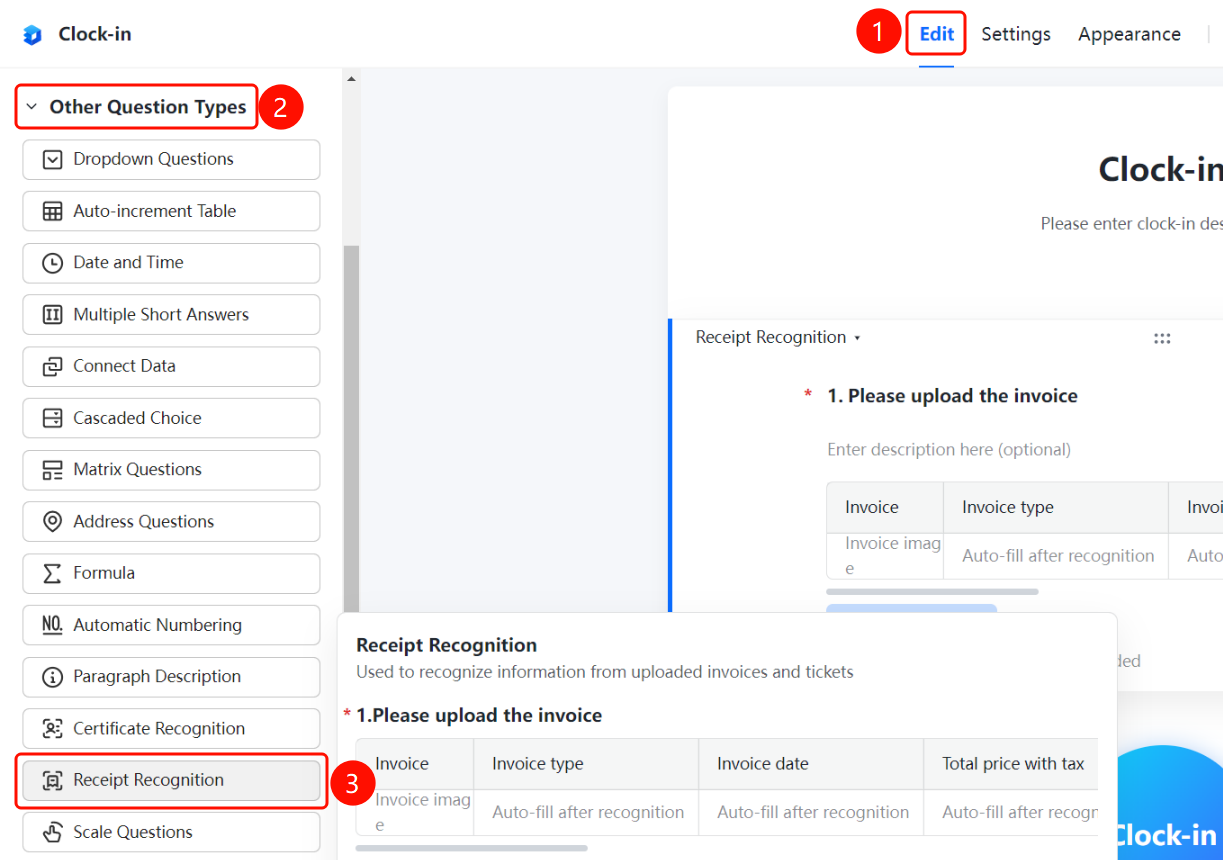Click the Receipt Recognition scan icon

52,781
